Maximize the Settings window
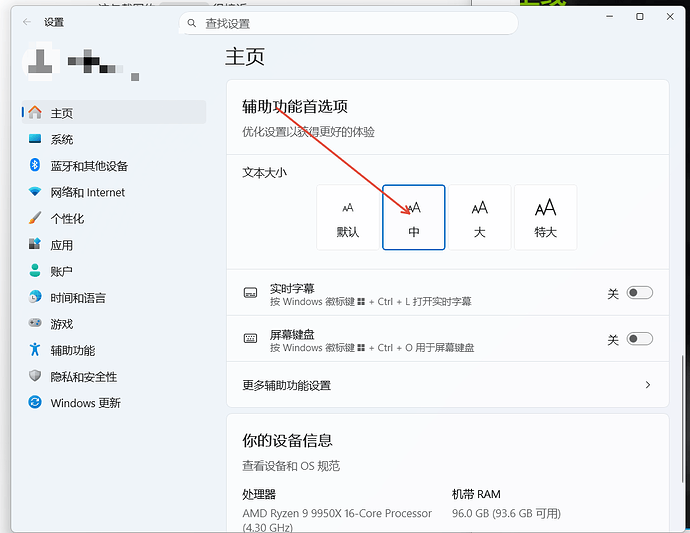 pyautogui.click(x=640, y=17)
